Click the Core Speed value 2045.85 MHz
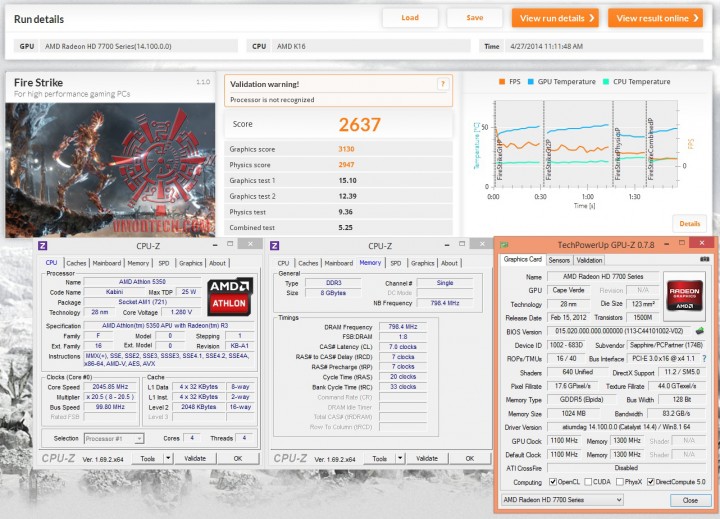 click(x=110, y=387)
